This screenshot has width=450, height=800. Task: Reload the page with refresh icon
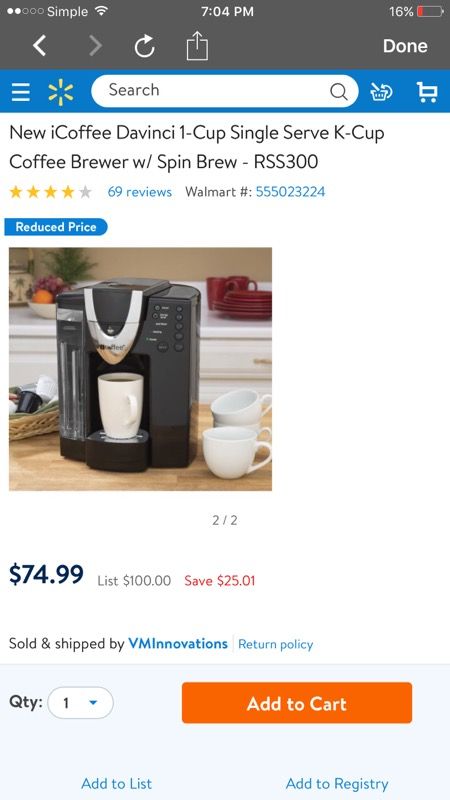click(144, 46)
